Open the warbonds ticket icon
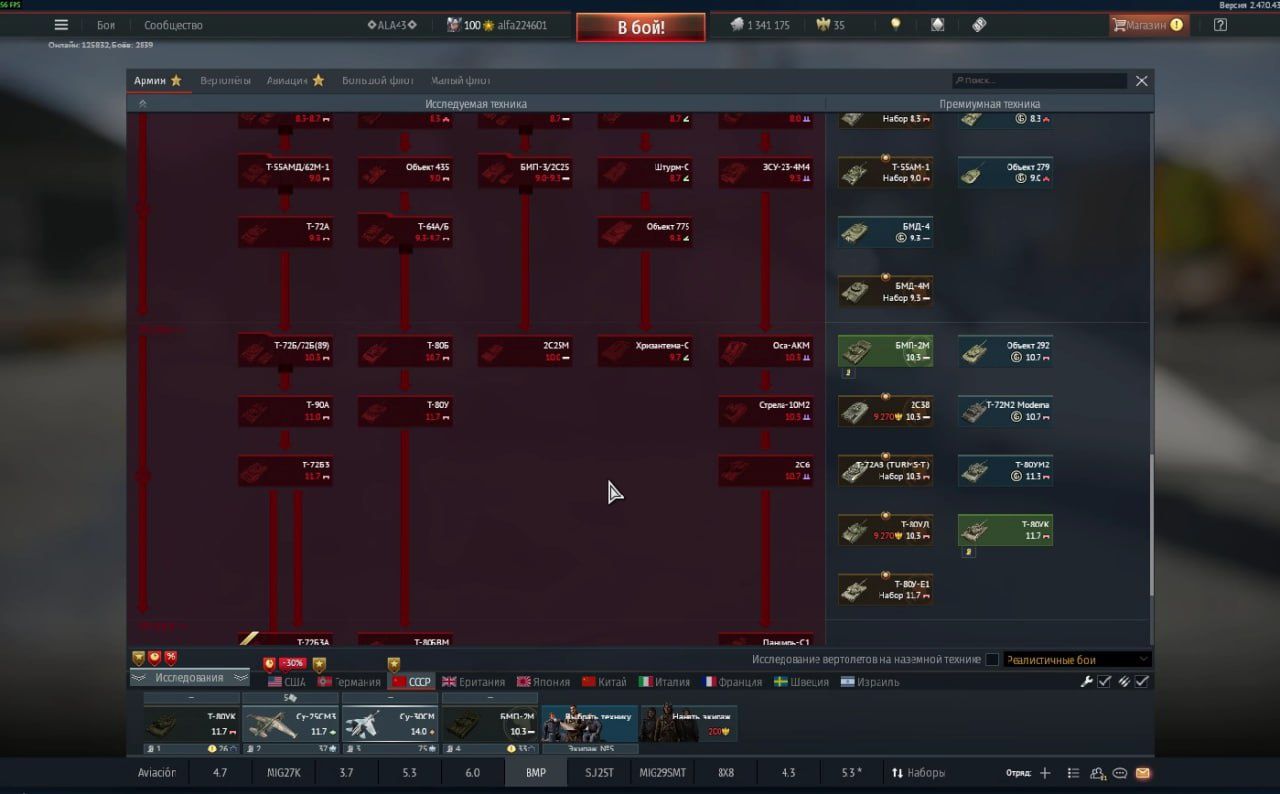The image size is (1280, 794). pyautogui.click(x=979, y=25)
